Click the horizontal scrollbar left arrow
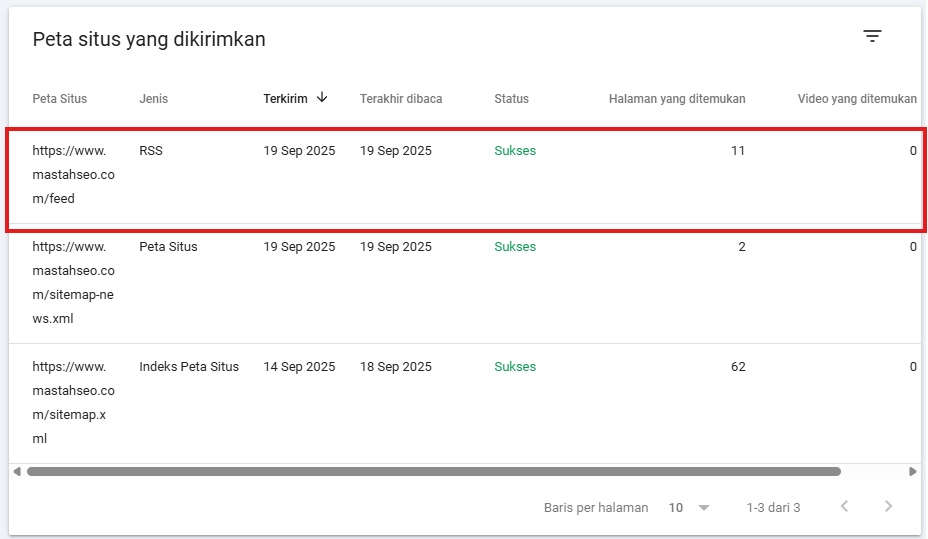The height and width of the screenshot is (539, 928). (16, 471)
